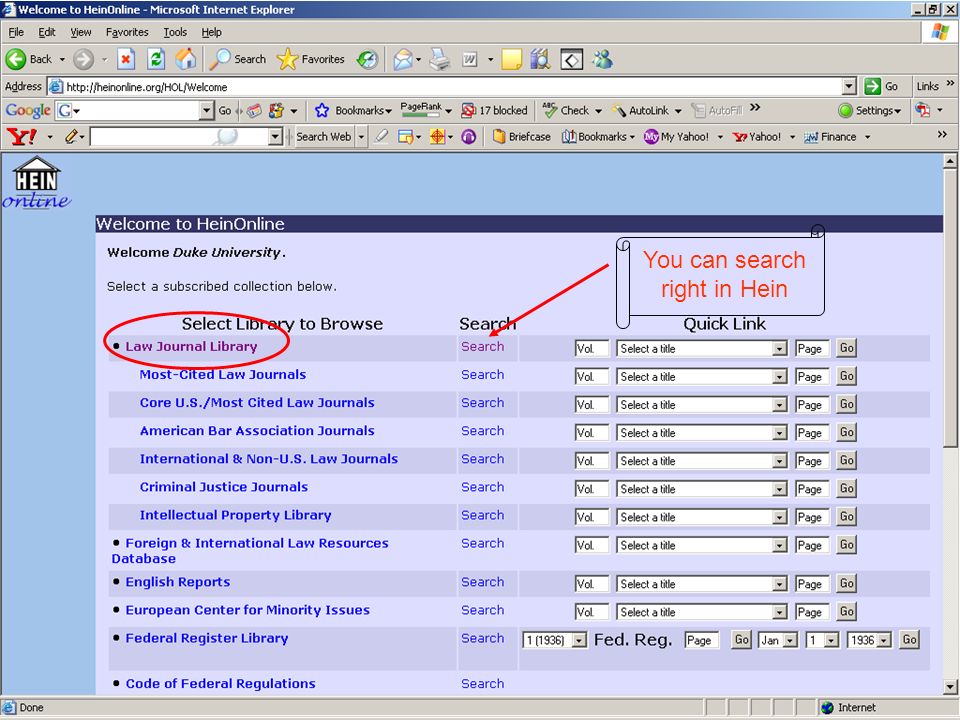
Task: Click Go button next to Address bar
Action: [881, 86]
